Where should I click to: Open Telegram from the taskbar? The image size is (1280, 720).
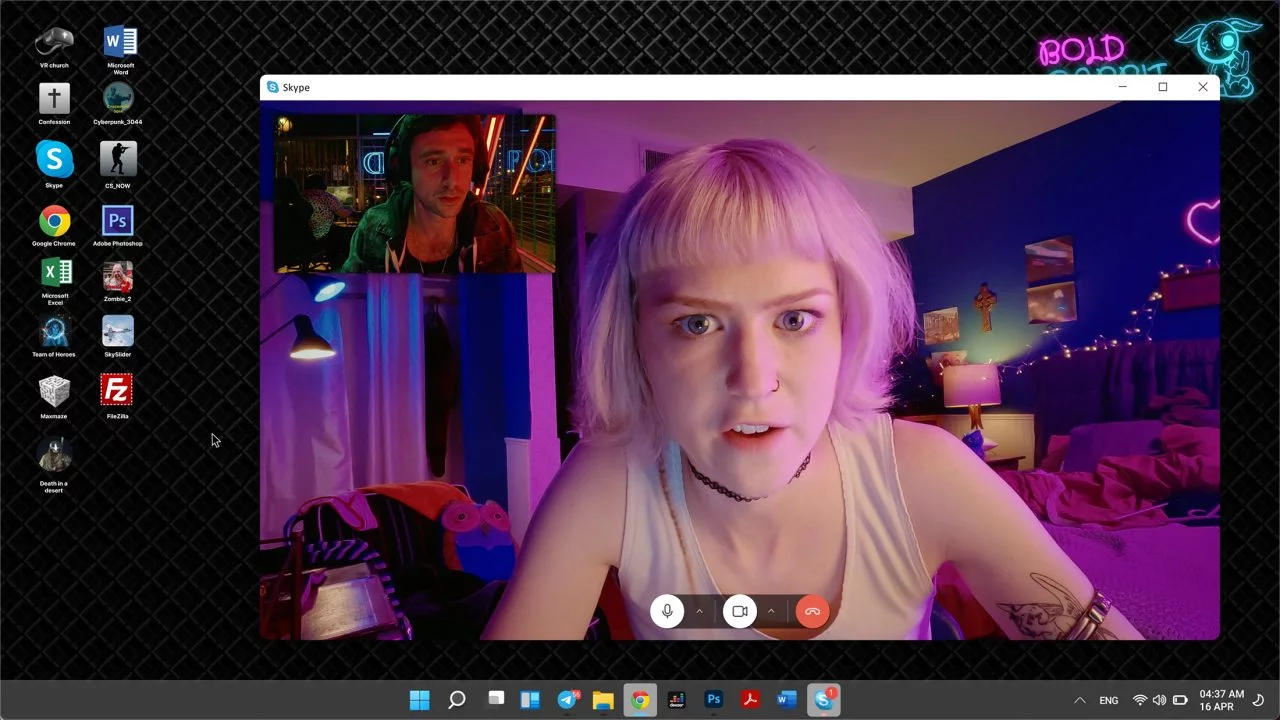[x=568, y=700]
